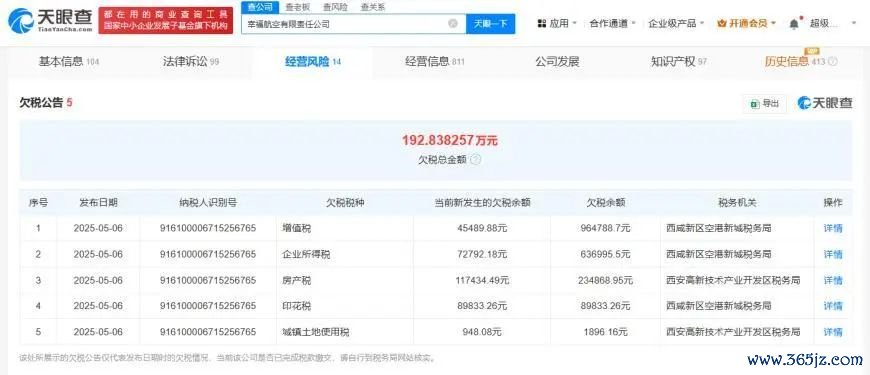Switch to the 公司发展 tab

click(x=557, y=62)
